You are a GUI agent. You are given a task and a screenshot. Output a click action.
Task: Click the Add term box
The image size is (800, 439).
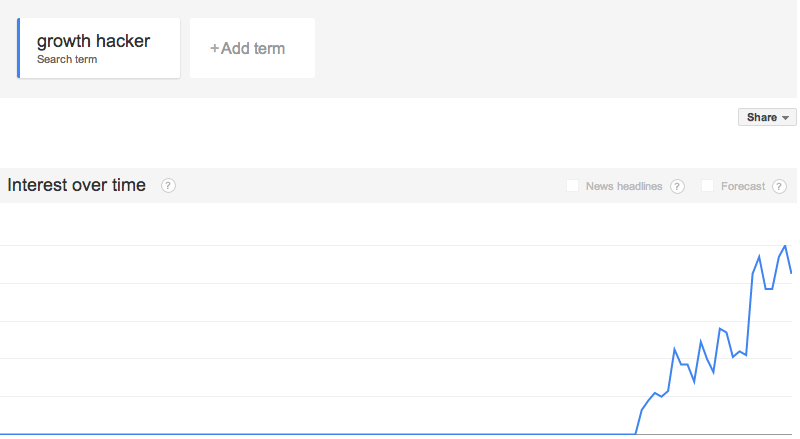pyautogui.click(x=253, y=48)
